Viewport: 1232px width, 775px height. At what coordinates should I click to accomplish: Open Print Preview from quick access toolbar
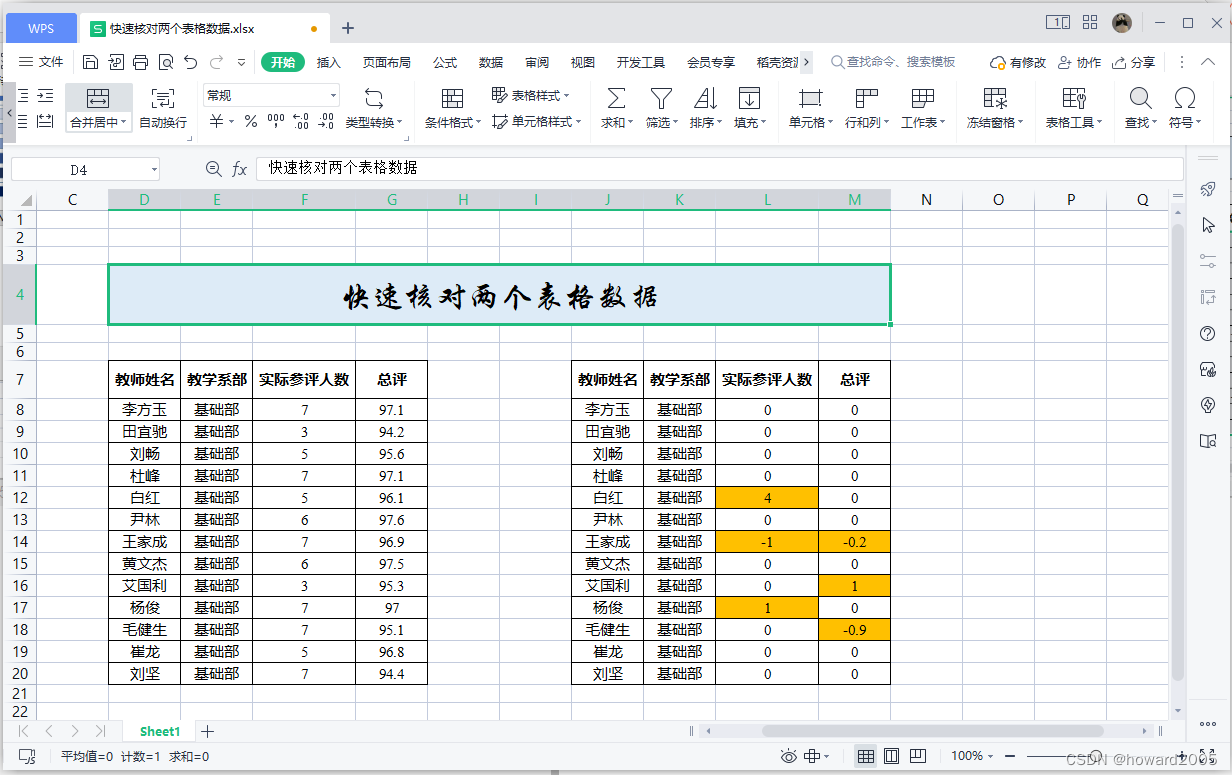tap(166, 62)
